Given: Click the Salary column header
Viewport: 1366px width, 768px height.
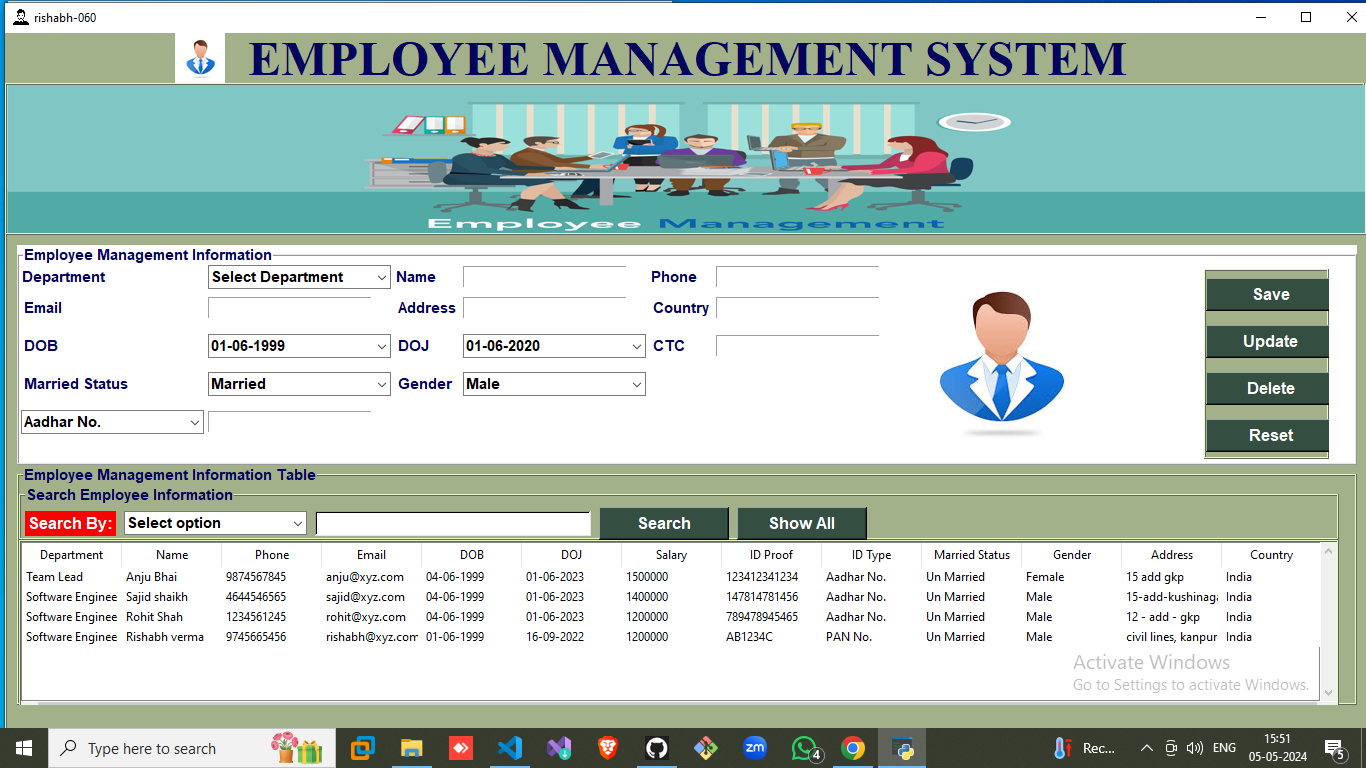Looking at the screenshot, I should click(x=671, y=555).
